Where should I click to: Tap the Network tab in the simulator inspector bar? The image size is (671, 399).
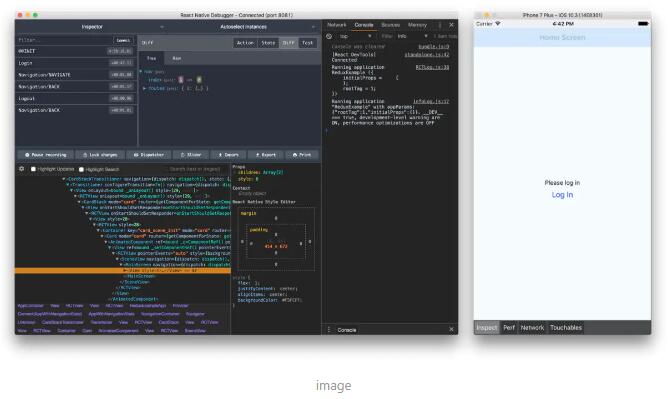pyautogui.click(x=532, y=328)
